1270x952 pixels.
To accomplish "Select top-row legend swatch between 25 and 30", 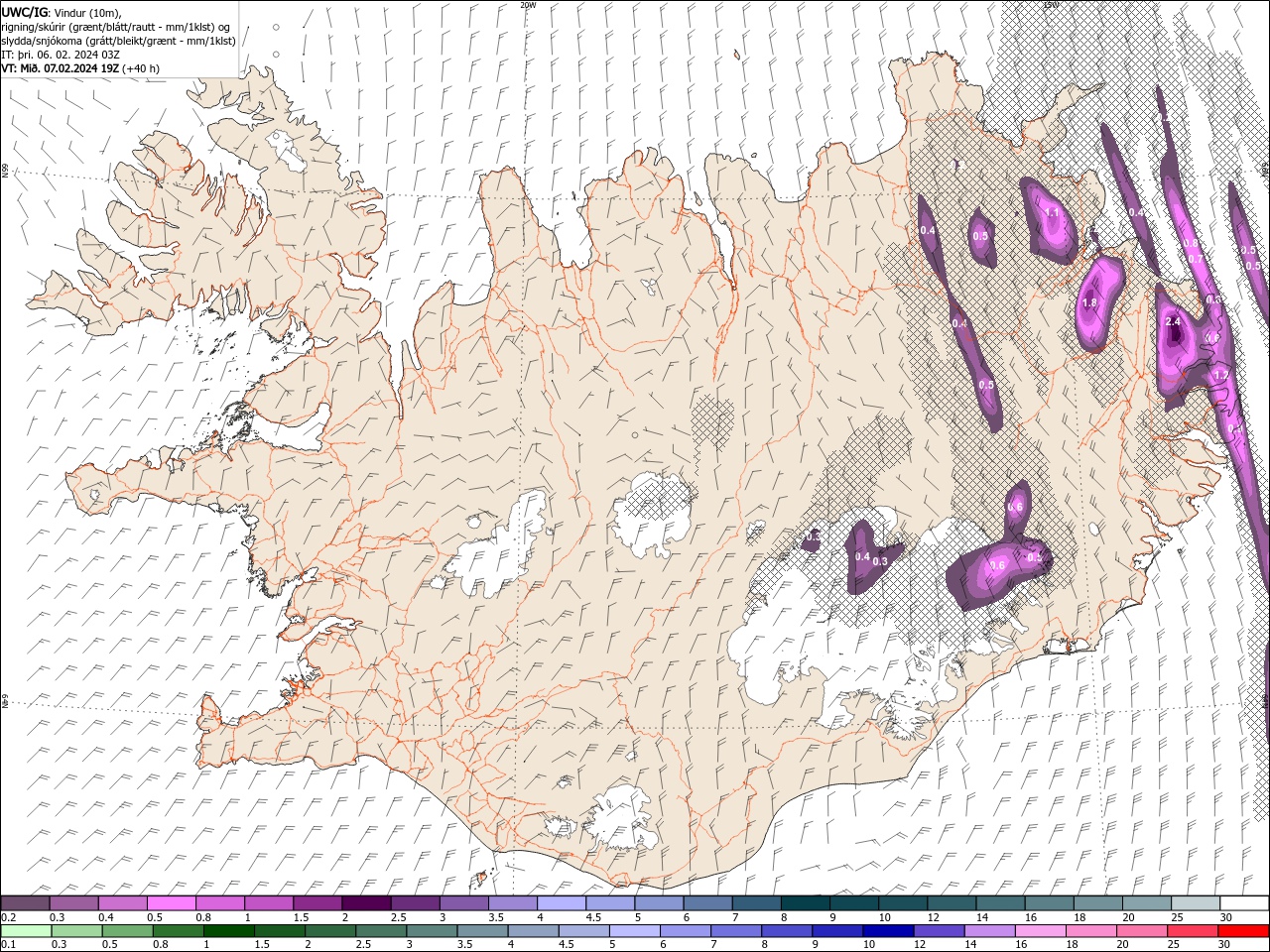I will [x=1196, y=903].
